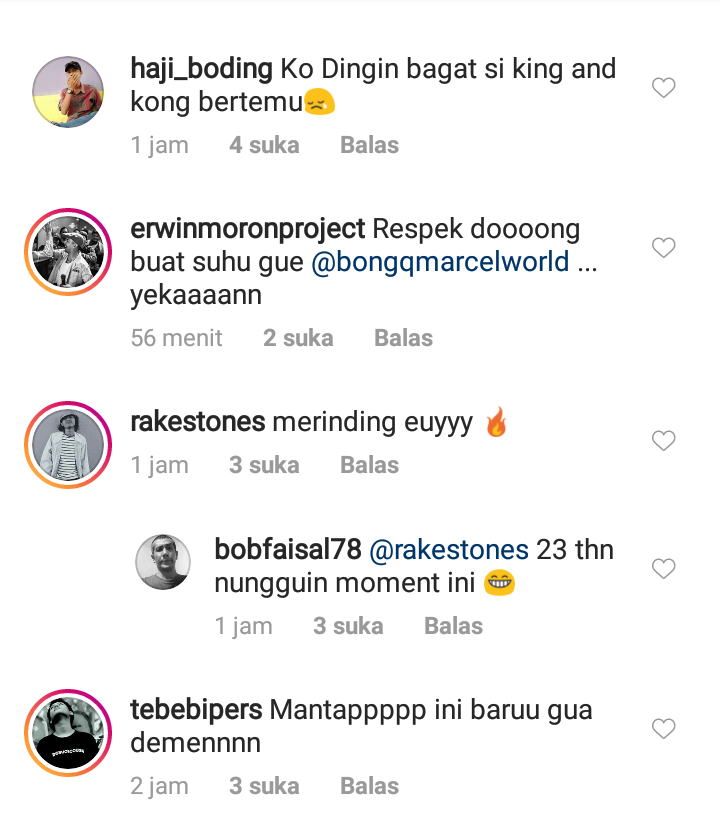Screen dimensions: 720x823
Task: Heart bobfaisal78's reply comment
Action: 664,569
